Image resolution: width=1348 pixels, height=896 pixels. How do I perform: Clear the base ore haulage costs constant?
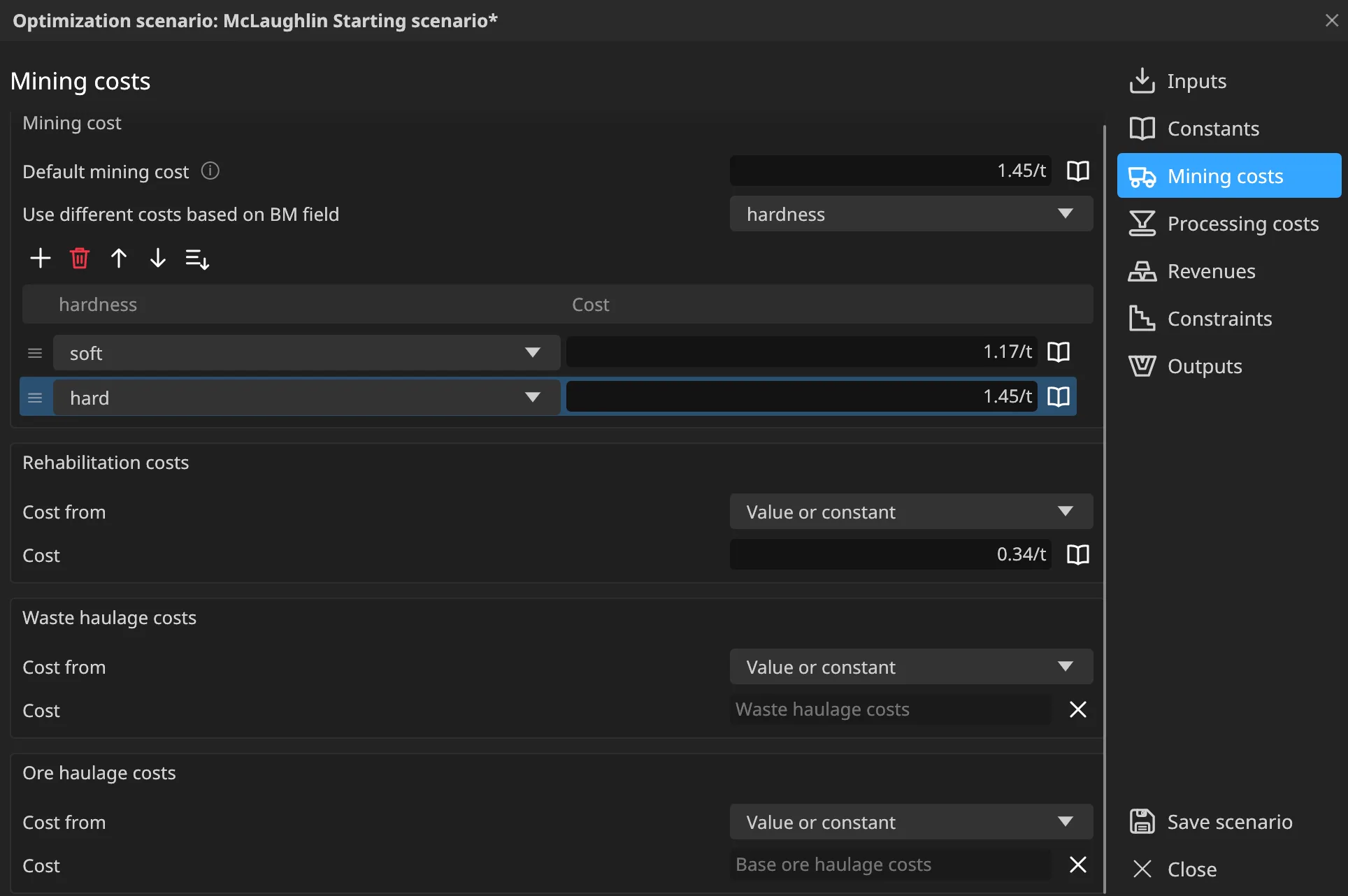tap(1078, 865)
